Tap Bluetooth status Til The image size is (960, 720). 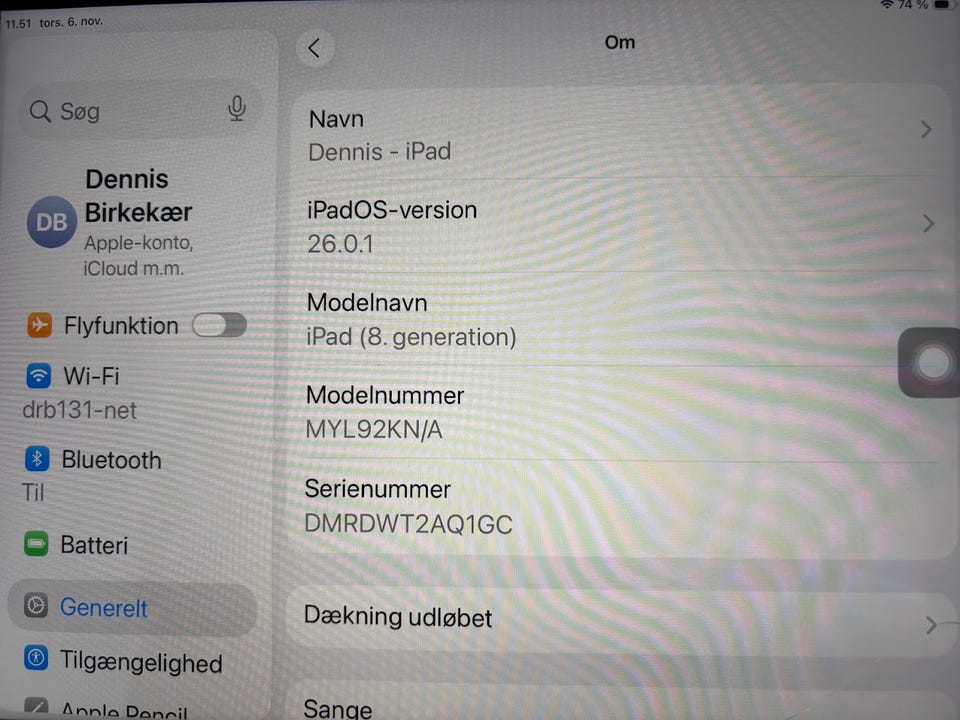[x=33, y=492]
